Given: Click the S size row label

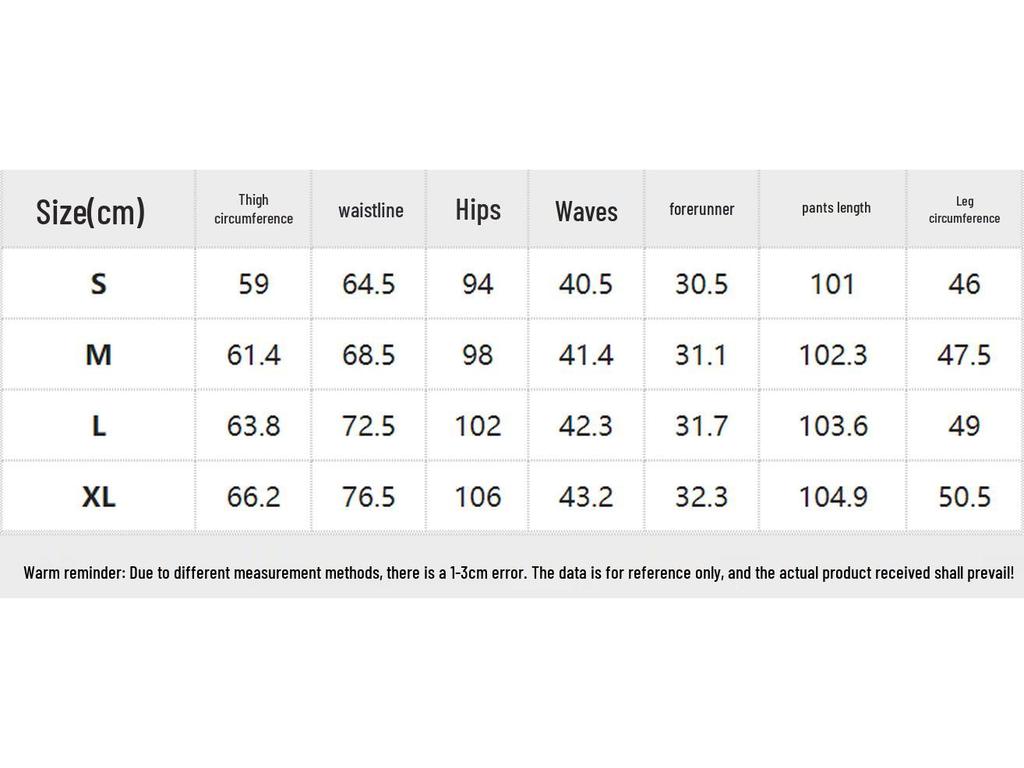Looking at the screenshot, I should click(x=98, y=284).
